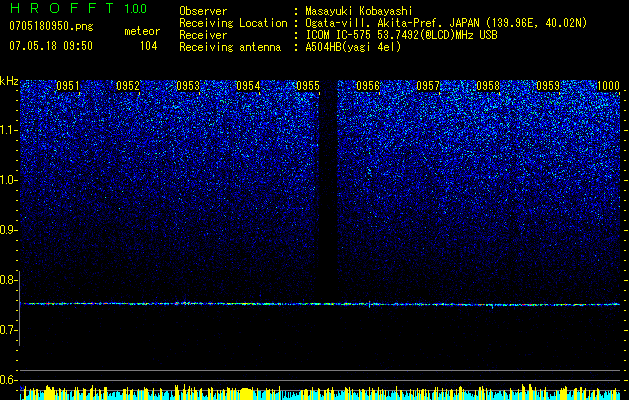
Task: Click the 0.6 kHz axis label
Action: coord(9,380)
